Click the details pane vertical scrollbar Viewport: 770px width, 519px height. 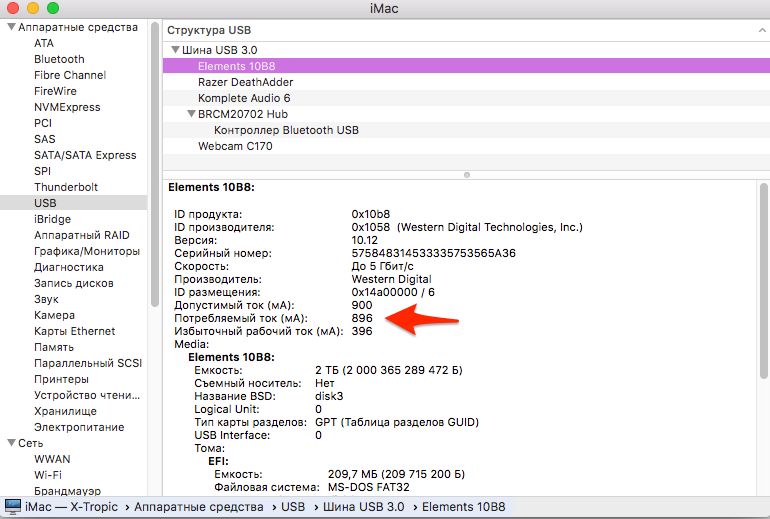(764, 281)
